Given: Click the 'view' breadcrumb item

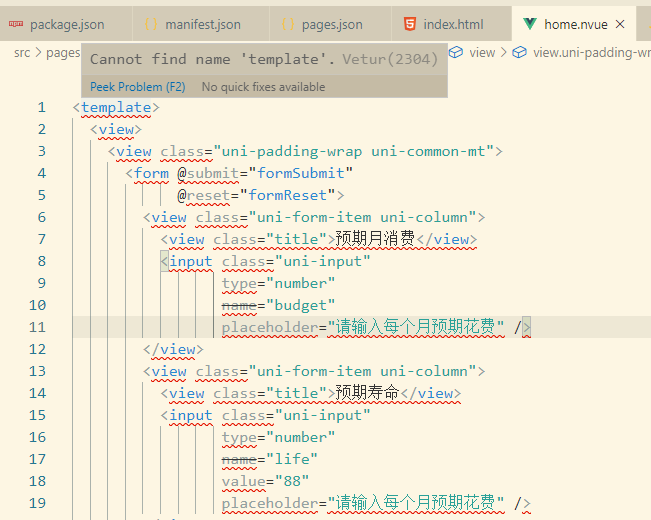Looking at the screenshot, I should click(482, 53).
